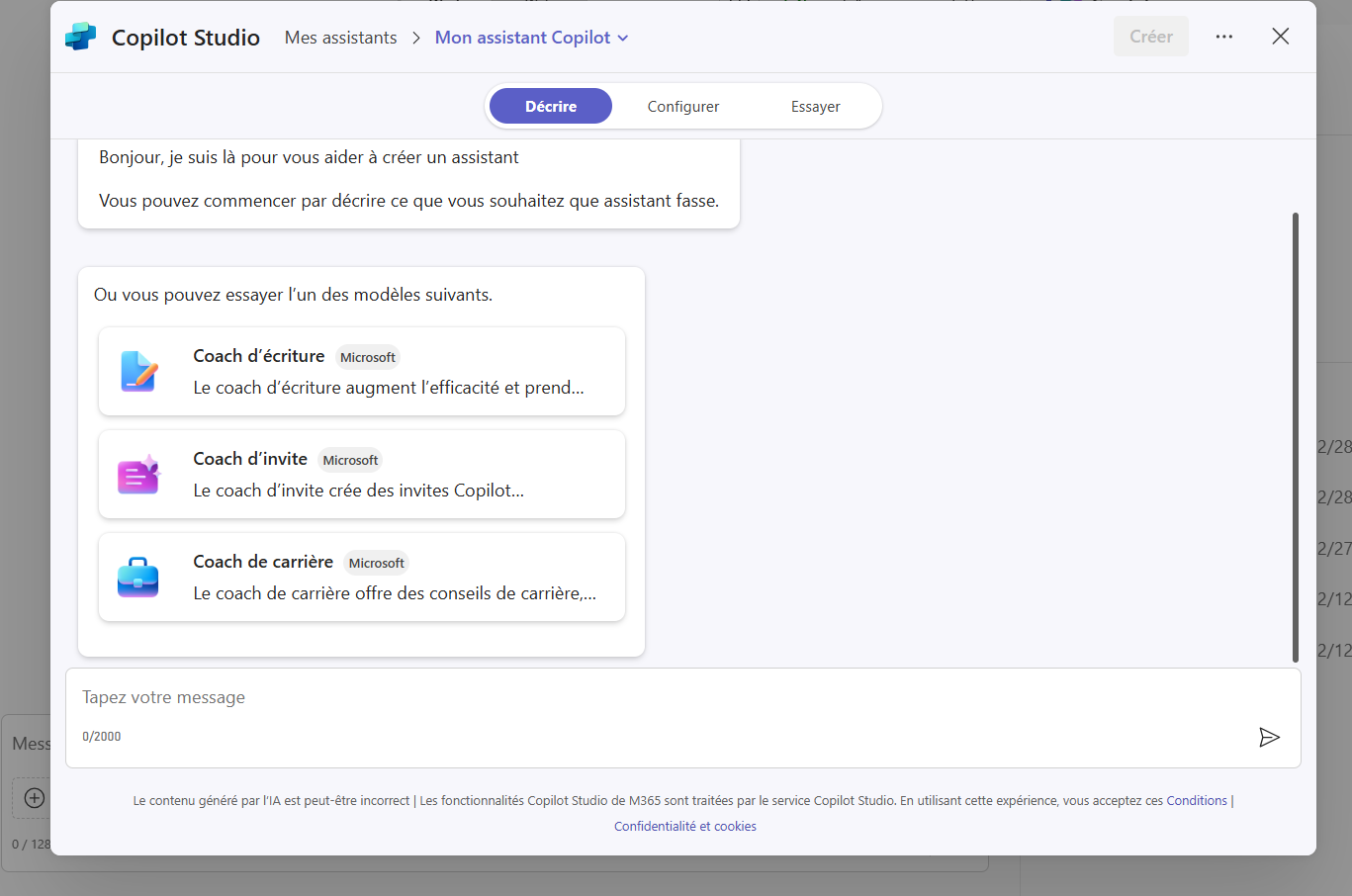Click the plus icon in the background window
This screenshot has height=896, width=1352.
click(34, 798)
